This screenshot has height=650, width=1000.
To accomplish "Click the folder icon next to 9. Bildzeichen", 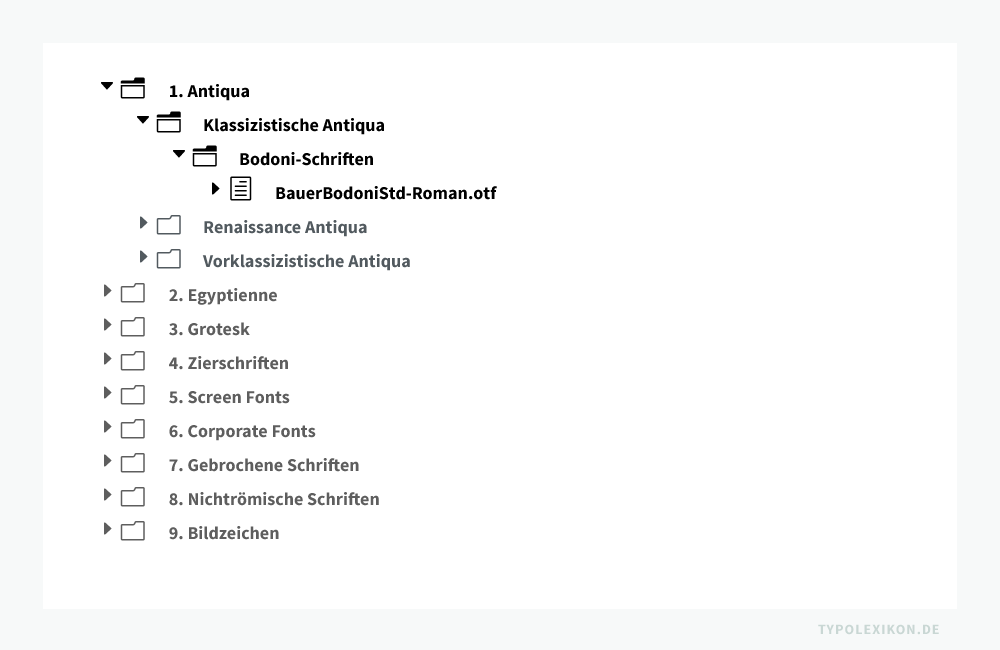I will 133,531.
